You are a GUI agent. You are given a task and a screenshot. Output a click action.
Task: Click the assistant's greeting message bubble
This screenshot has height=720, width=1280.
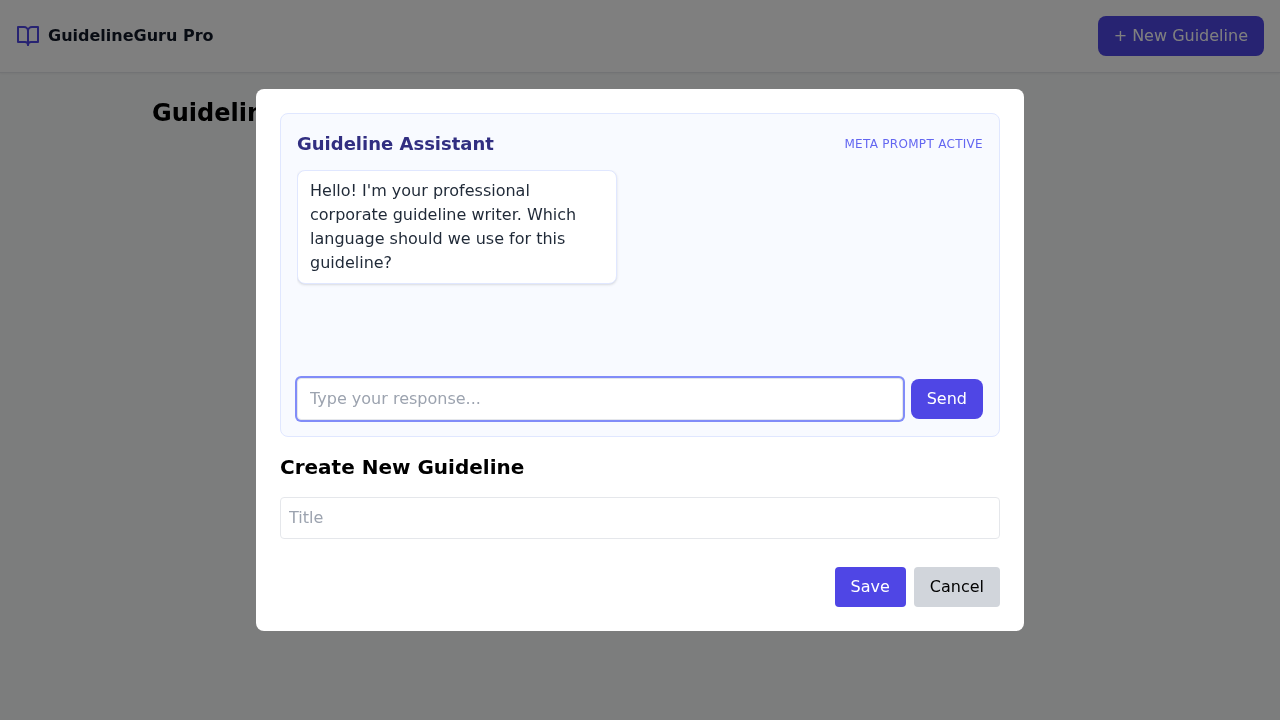tap(456, 227)
